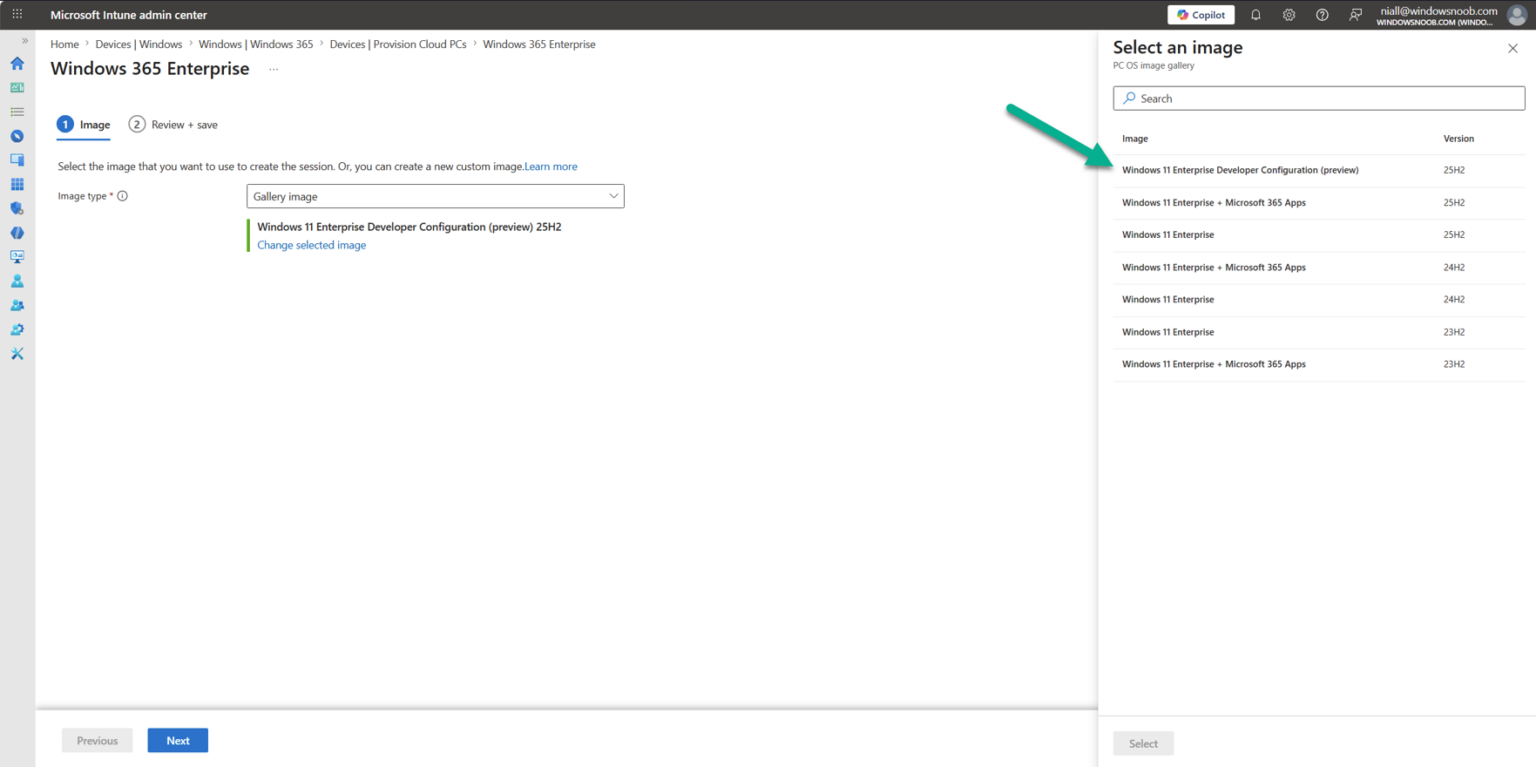The height and width of the screenshot is (767, 1536).
Task: Select Windows 11 Enterprise version 24H2 row
Action: [1319, 300]
